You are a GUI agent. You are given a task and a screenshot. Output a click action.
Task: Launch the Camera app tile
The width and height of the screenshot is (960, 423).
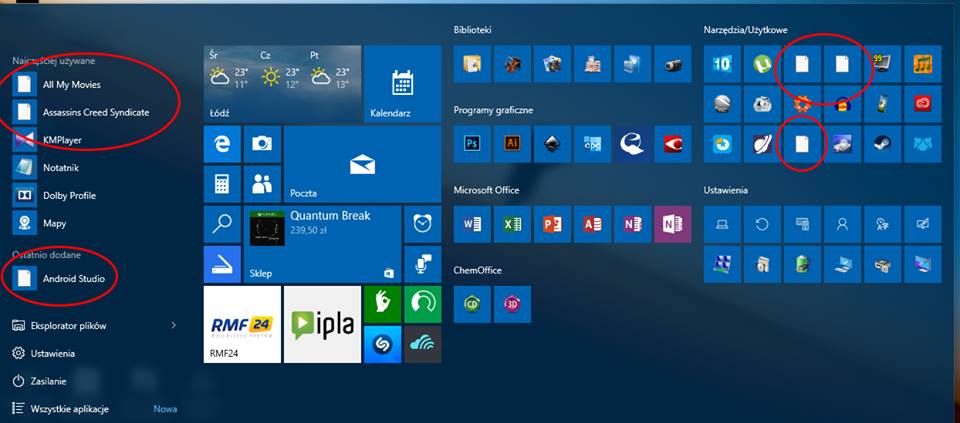[x=262, y=144]
